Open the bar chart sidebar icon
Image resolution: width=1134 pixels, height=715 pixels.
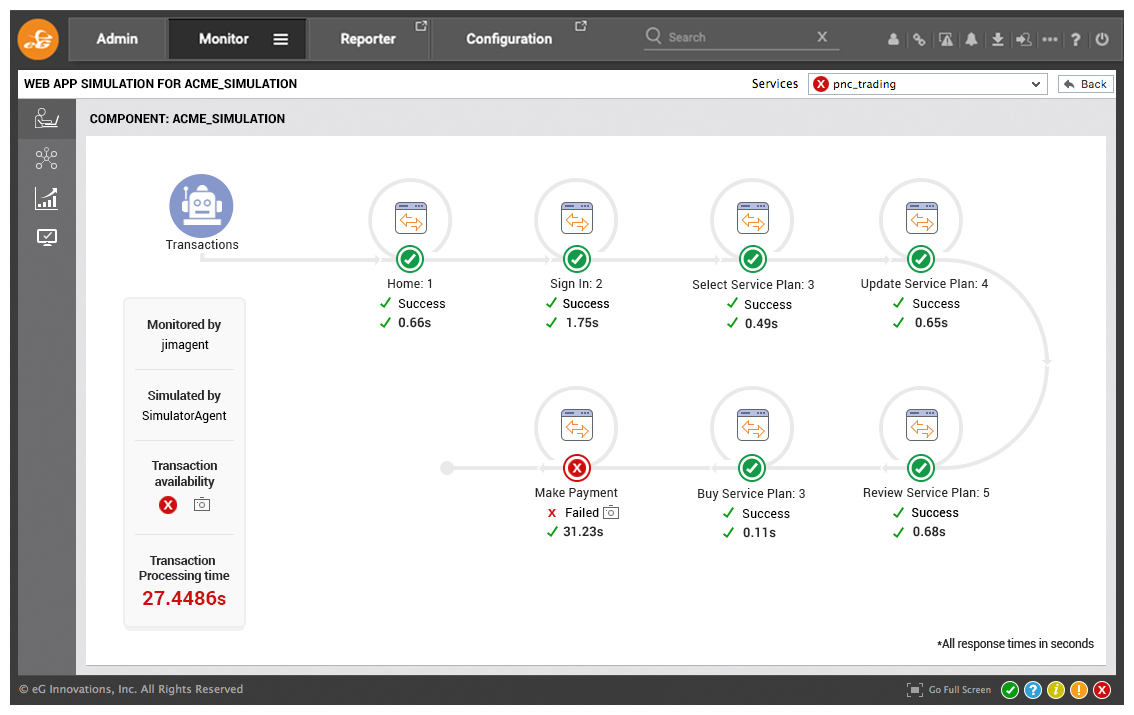[46, 198]
